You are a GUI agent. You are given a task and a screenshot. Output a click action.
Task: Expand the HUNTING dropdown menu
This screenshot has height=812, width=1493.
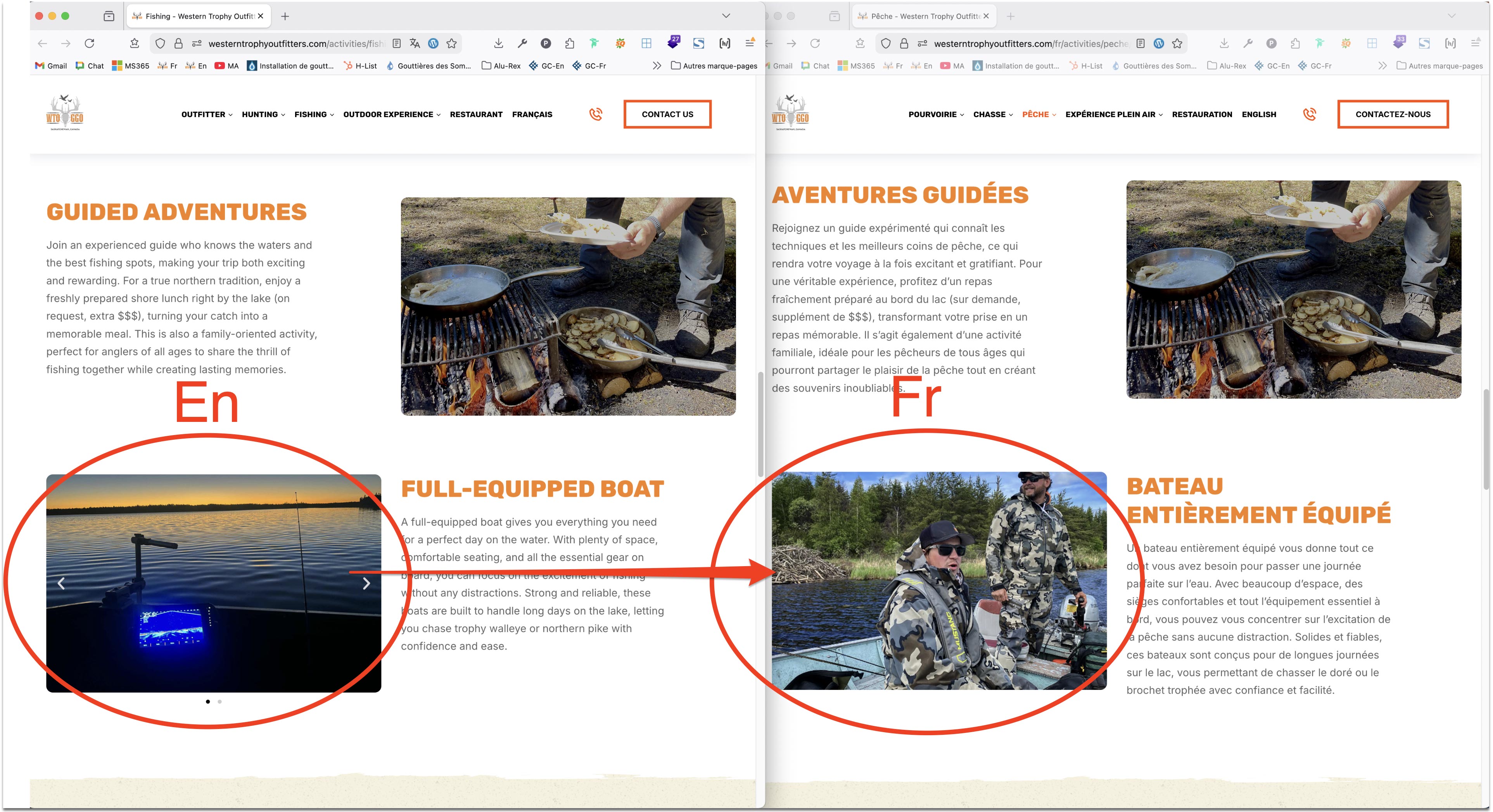[x=263, y=114]
